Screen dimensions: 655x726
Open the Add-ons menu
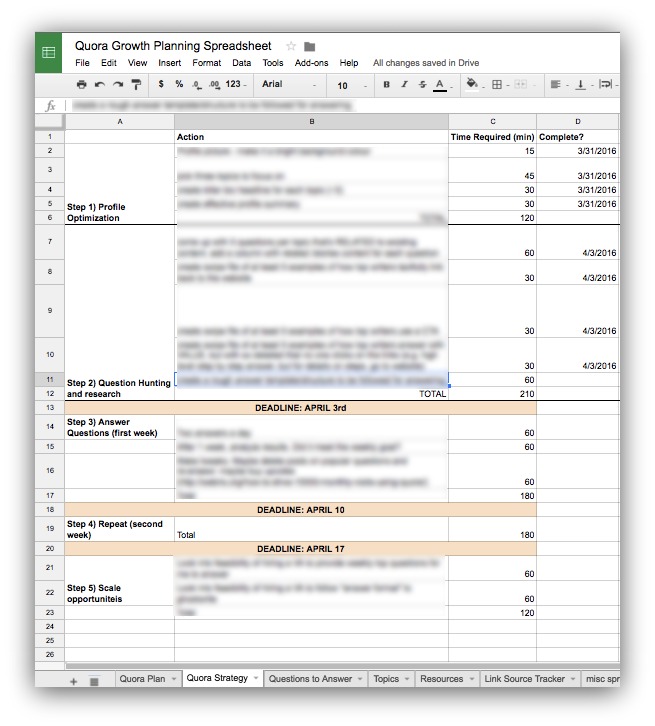pyautogui.click(x=312, y=63)
